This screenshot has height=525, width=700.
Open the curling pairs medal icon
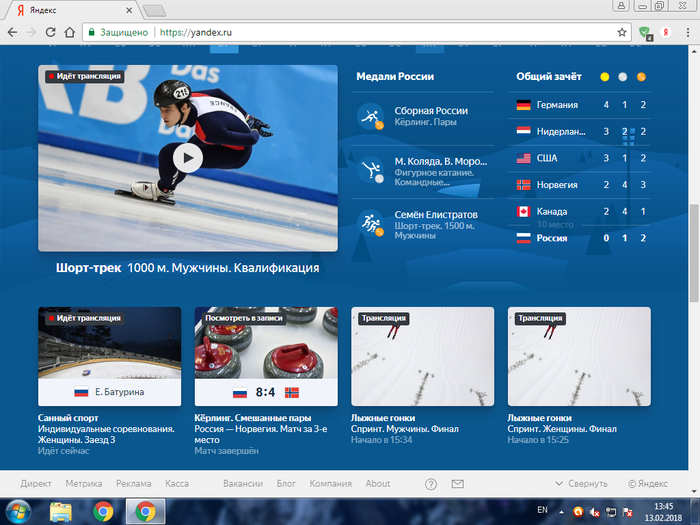tap(371, 117)
